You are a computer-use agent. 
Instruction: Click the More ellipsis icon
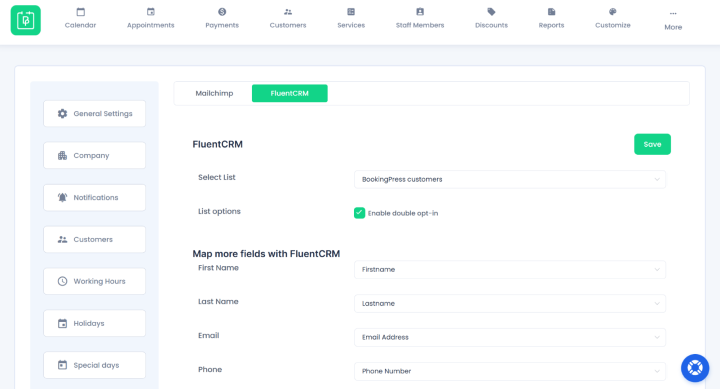[673, 13]
